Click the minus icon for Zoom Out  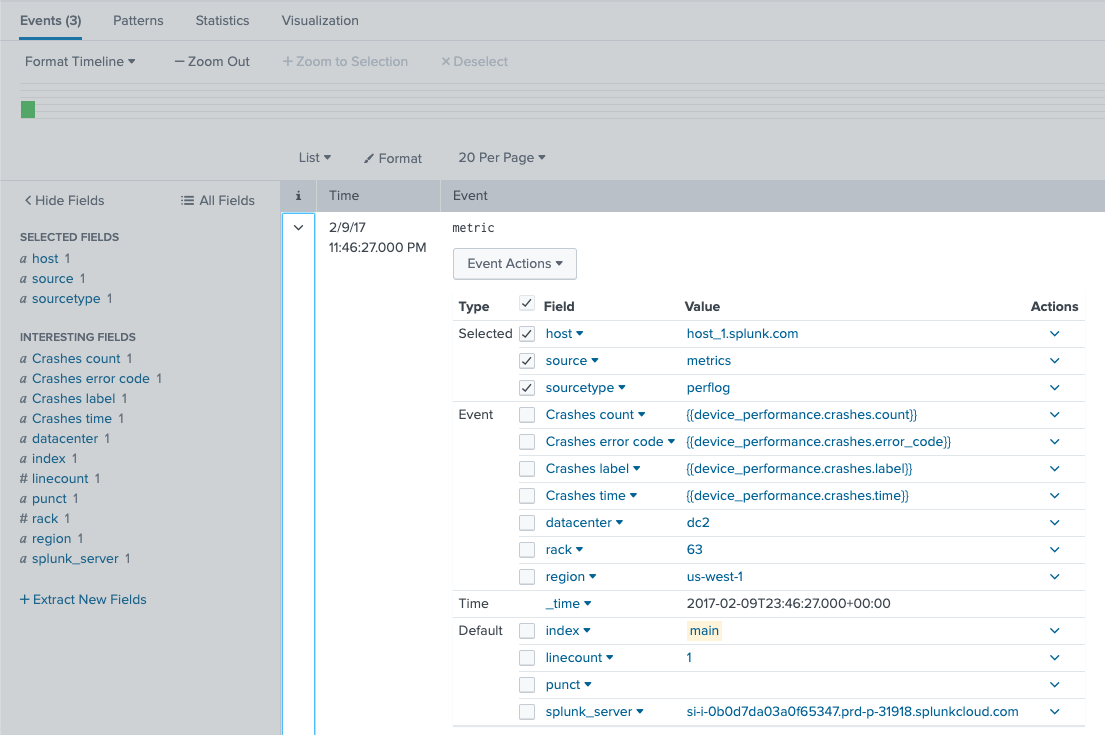pyautogui.click(x=178, y=61)
